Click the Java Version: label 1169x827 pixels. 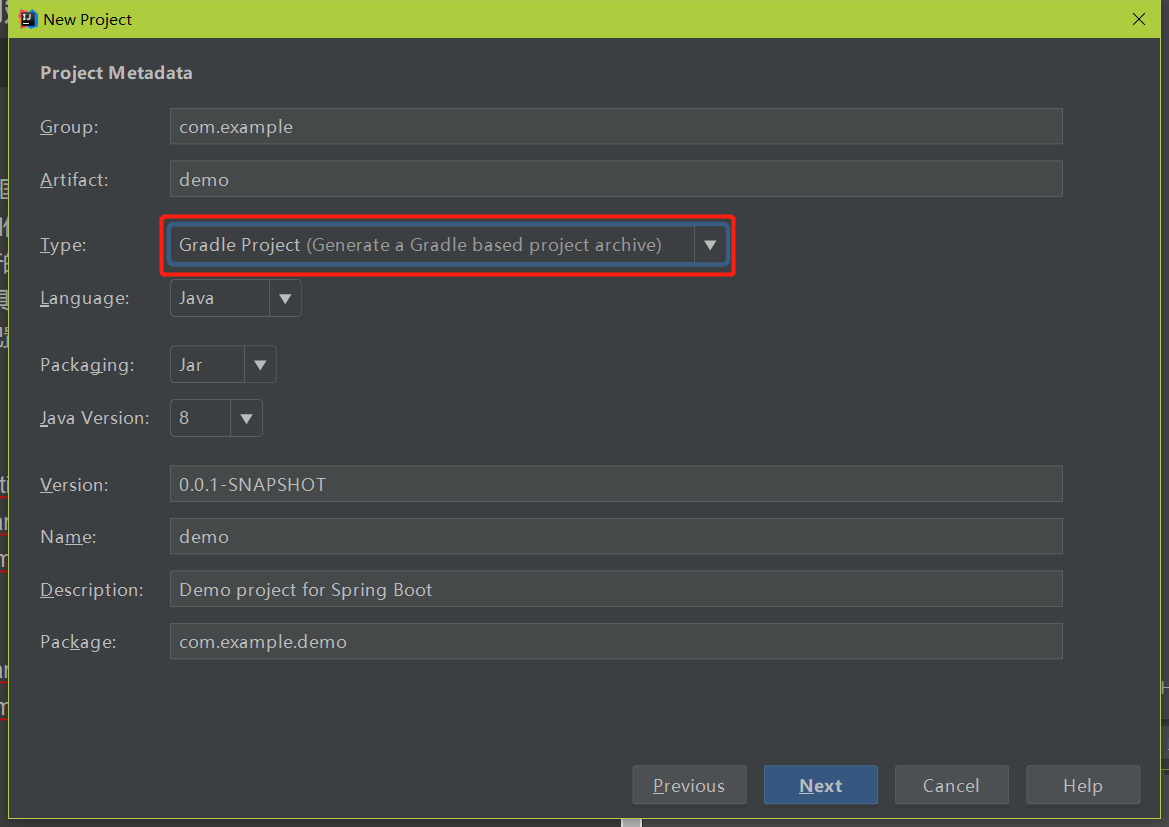click(95, 418)
